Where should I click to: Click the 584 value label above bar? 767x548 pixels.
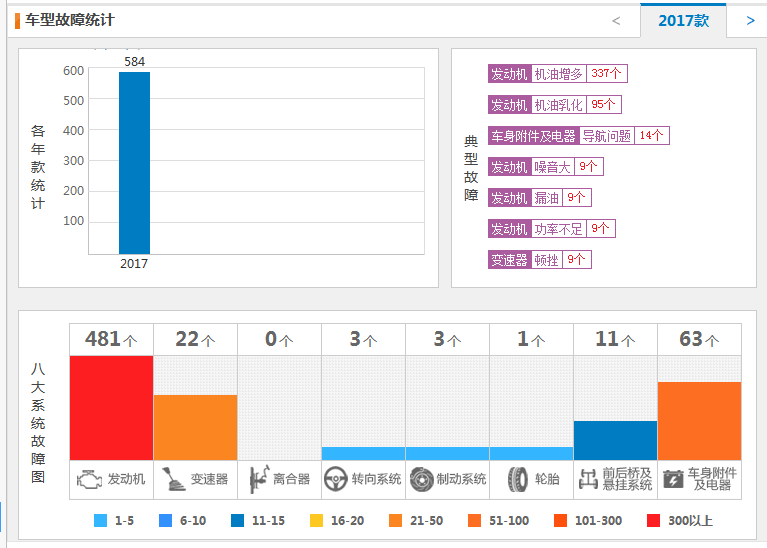135,62
